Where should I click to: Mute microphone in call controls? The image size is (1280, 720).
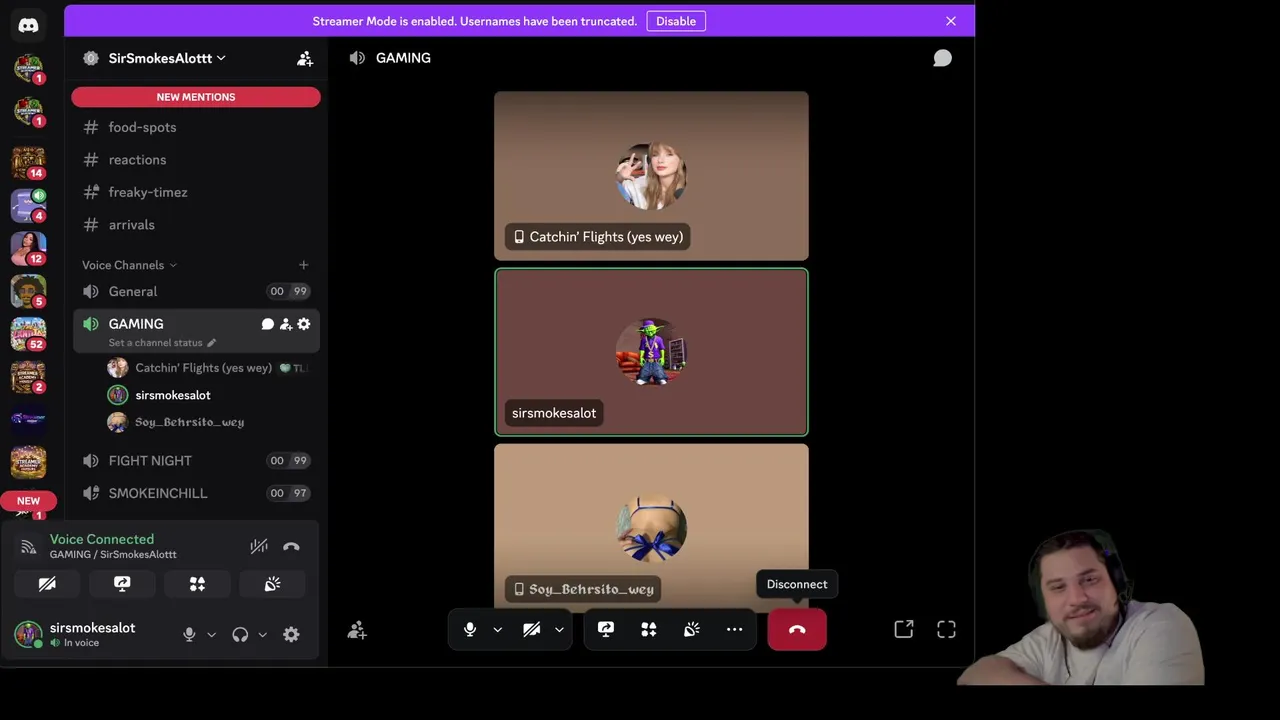tap(470, 629)
